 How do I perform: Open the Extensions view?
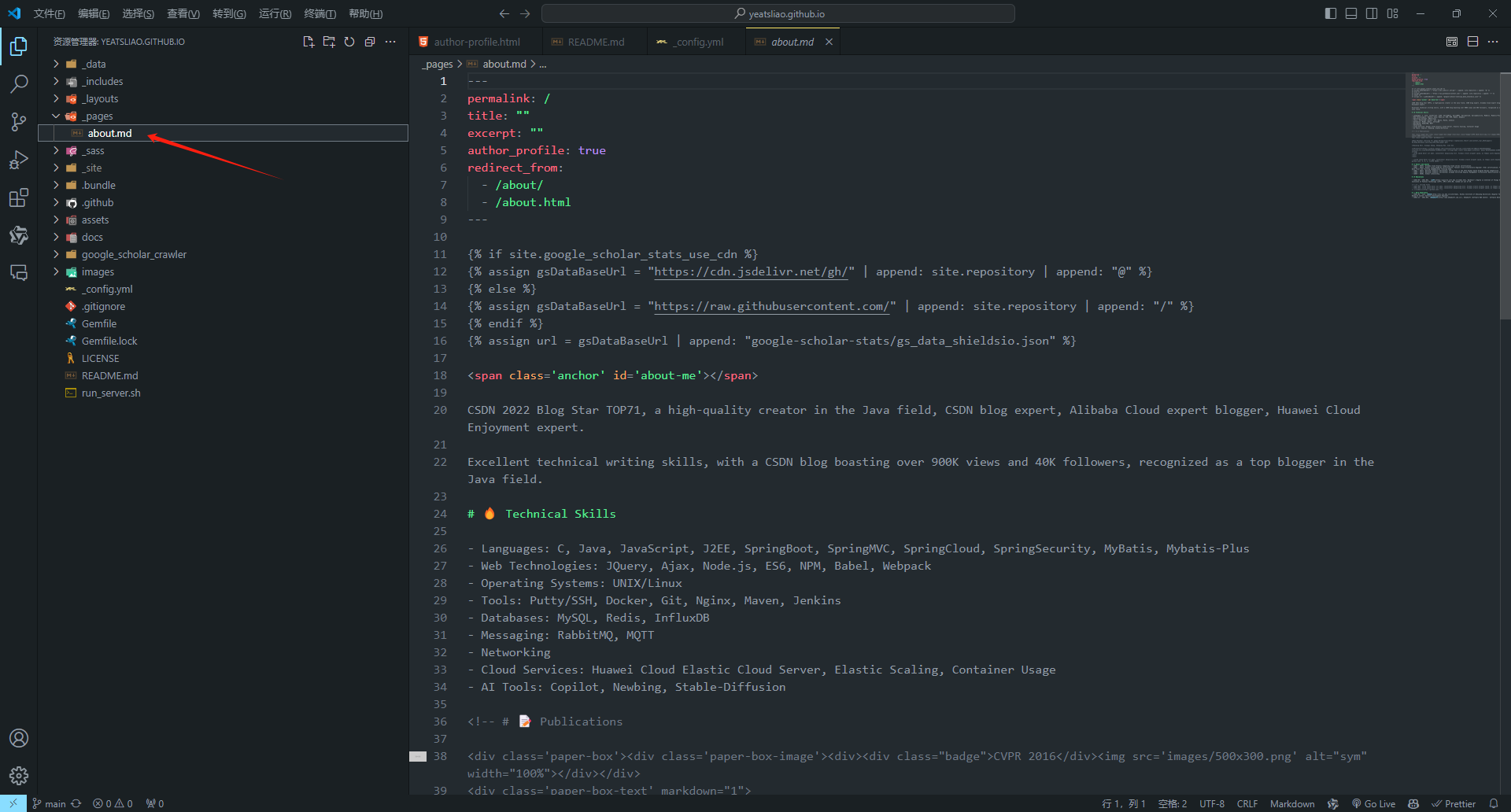point(19,197)
